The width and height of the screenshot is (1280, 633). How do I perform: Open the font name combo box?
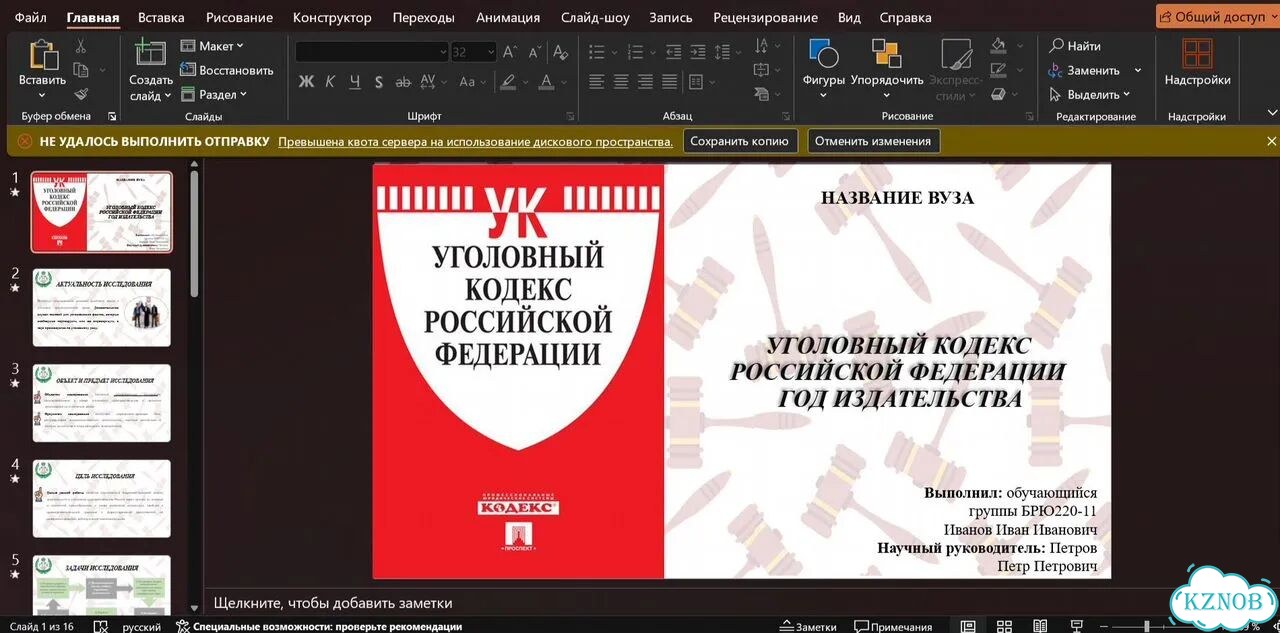click(371, 52)
